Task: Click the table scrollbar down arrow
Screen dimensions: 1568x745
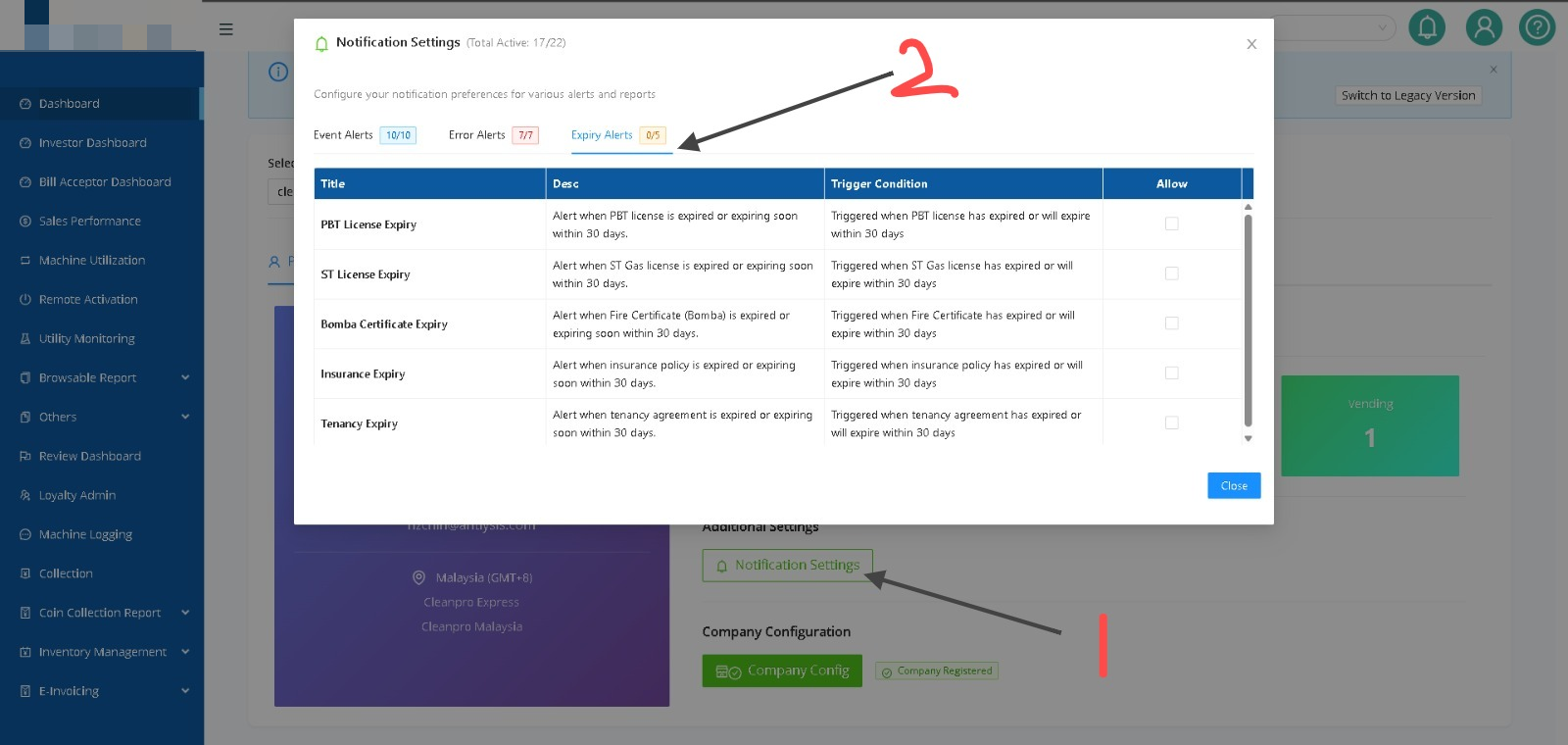Action: click(1248, 438)
